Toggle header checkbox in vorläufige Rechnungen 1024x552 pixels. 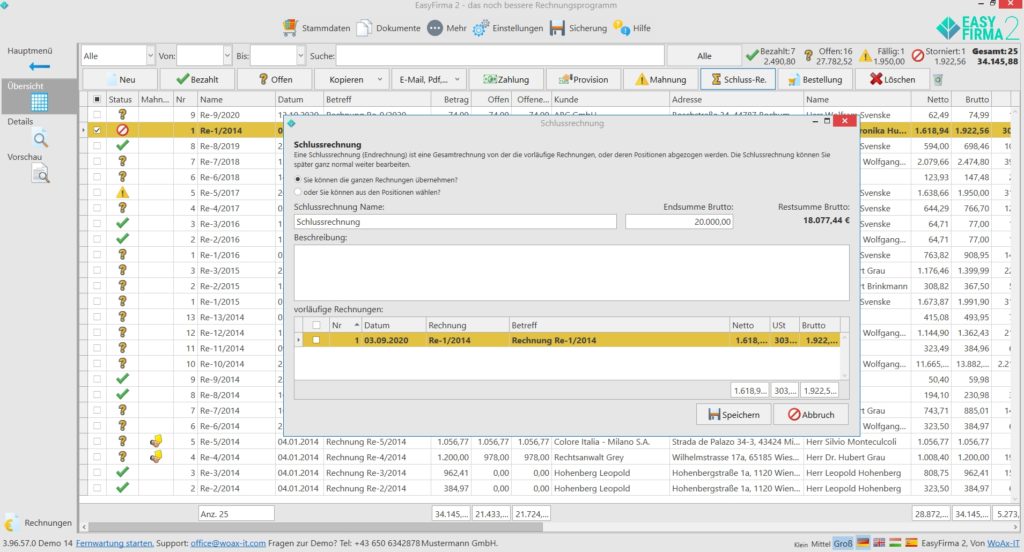click(316, 325)
